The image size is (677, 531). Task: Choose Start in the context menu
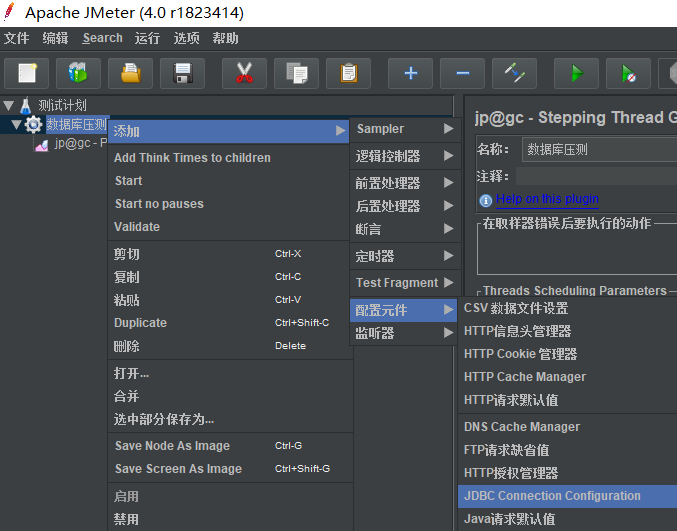[228, 180]
